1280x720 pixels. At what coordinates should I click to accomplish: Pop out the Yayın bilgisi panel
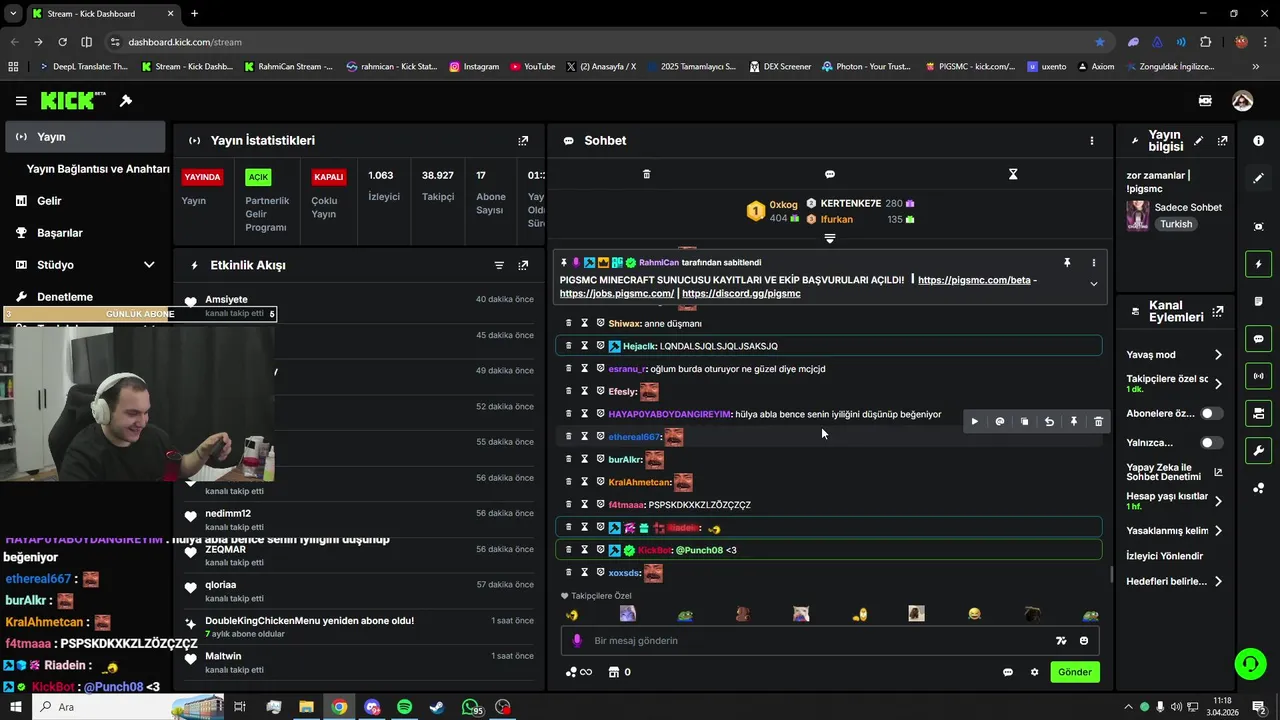pyautogui.click(x=1222, y=141)
